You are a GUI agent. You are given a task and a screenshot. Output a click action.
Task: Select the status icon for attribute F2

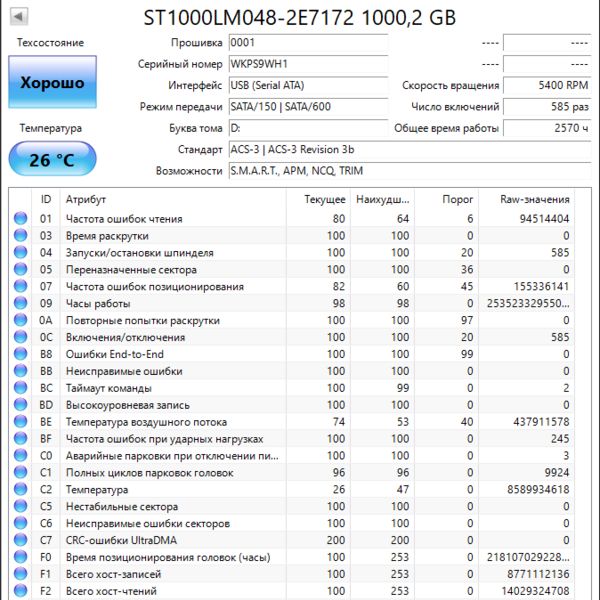pos(20,590)
